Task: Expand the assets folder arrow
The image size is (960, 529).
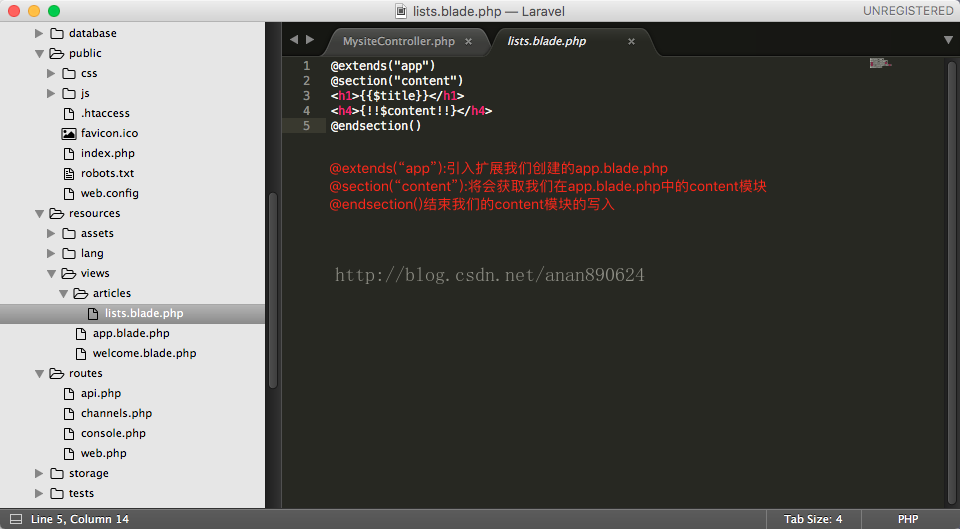Action: (51, 233)
